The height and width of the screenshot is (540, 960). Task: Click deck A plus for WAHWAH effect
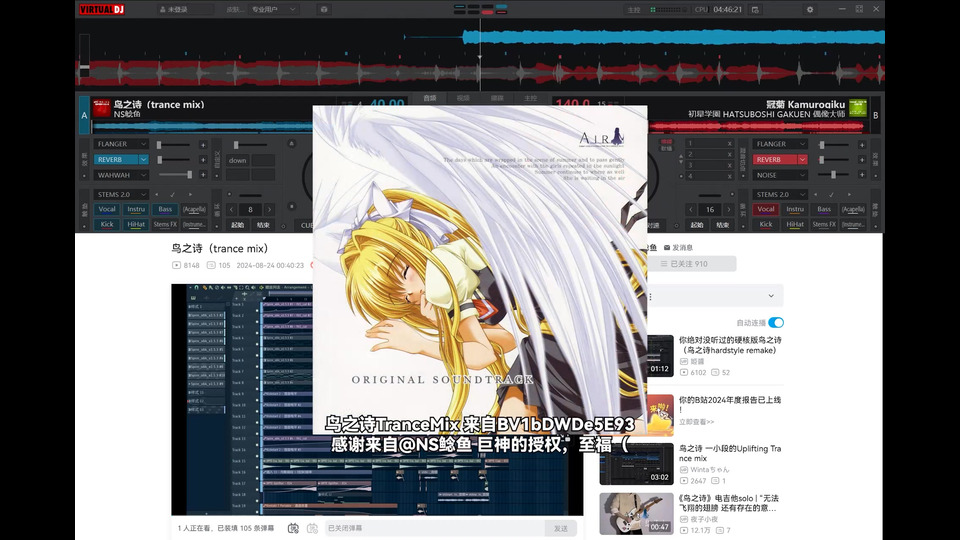[203, 175]
